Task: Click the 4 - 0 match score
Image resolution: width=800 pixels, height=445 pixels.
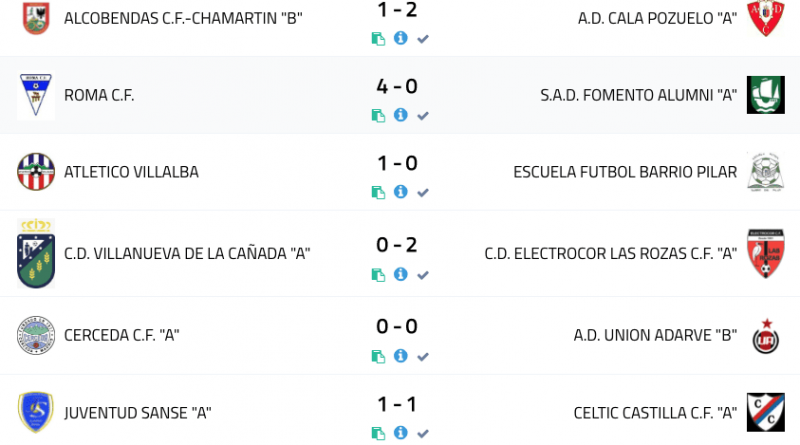Action: [x=397, y=87]
